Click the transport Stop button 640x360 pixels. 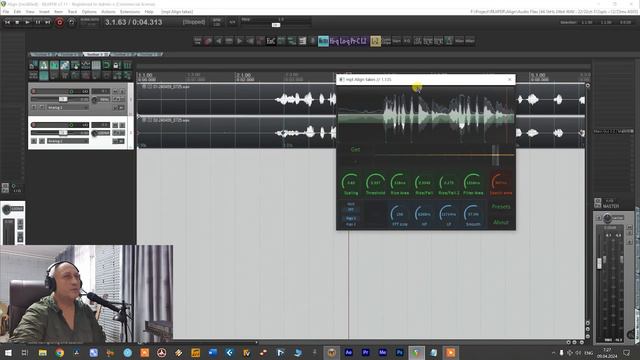tap(17, 22)
